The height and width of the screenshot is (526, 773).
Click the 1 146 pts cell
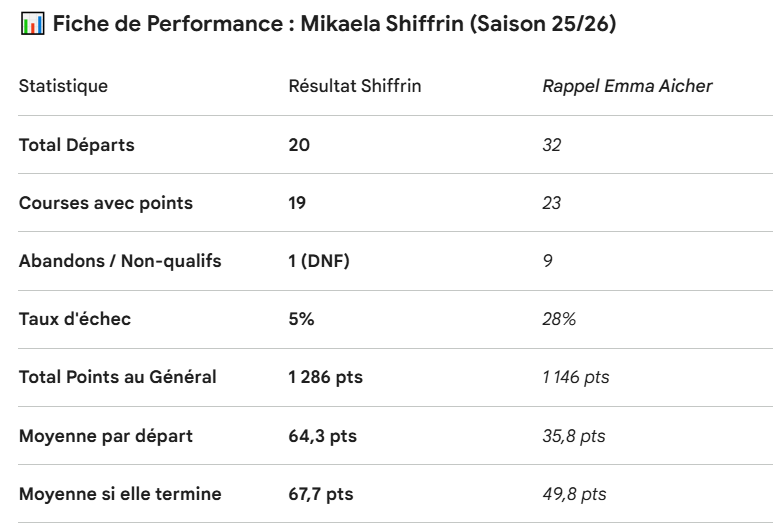click(575, 377)
